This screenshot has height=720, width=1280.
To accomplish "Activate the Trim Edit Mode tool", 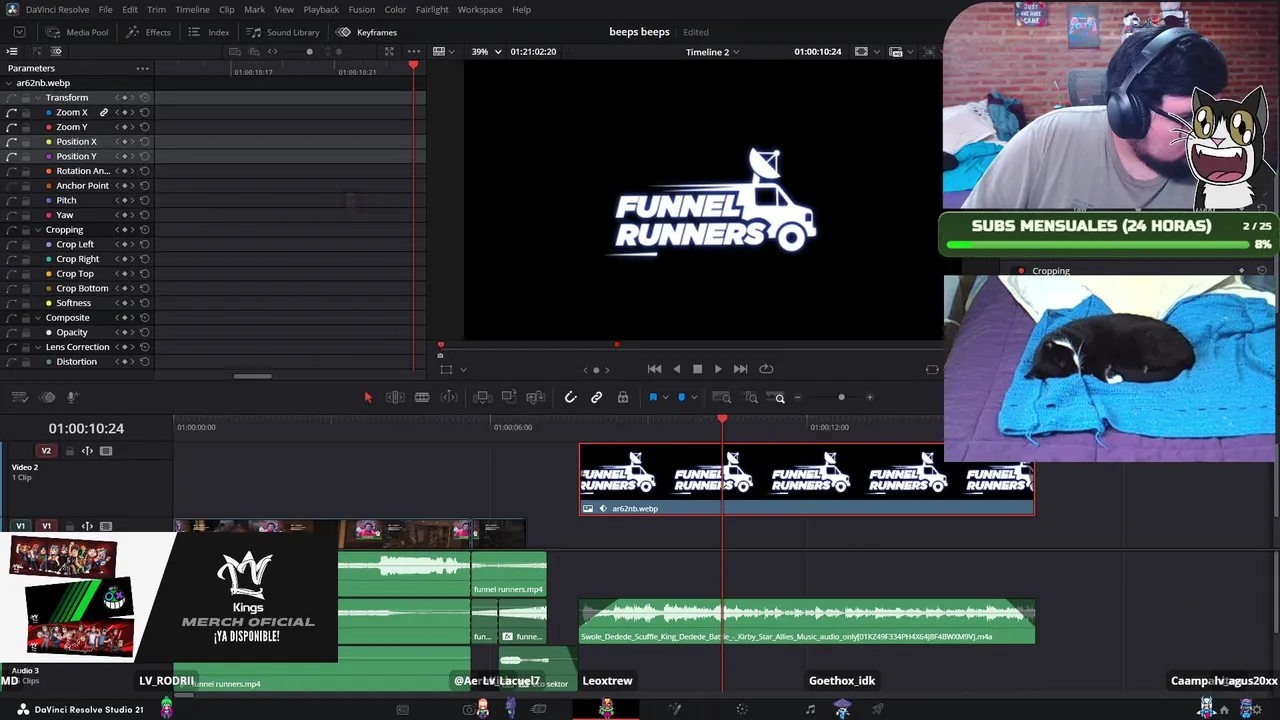I will (395, 398).
